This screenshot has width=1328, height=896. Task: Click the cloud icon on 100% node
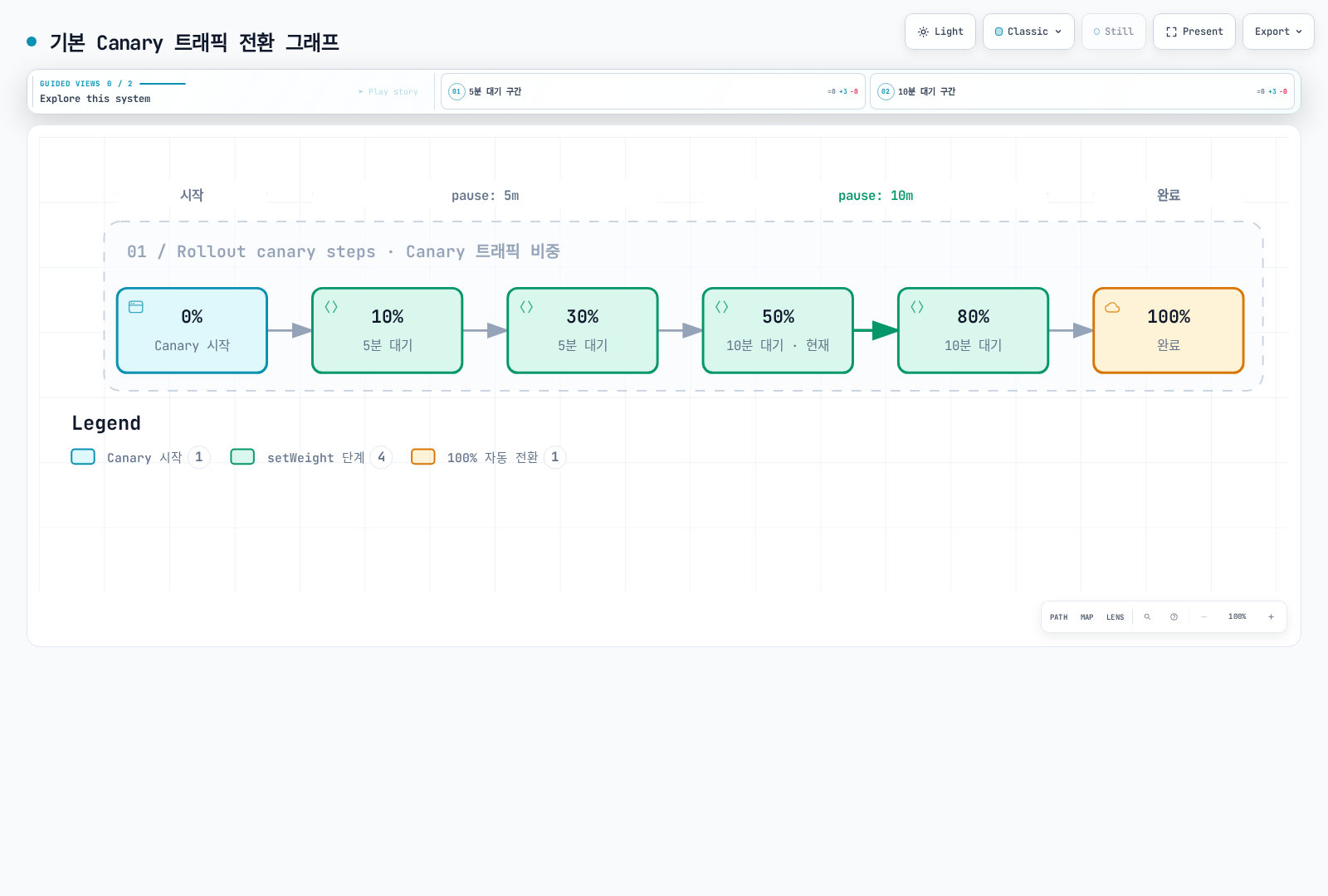[x=1112, y=307]
